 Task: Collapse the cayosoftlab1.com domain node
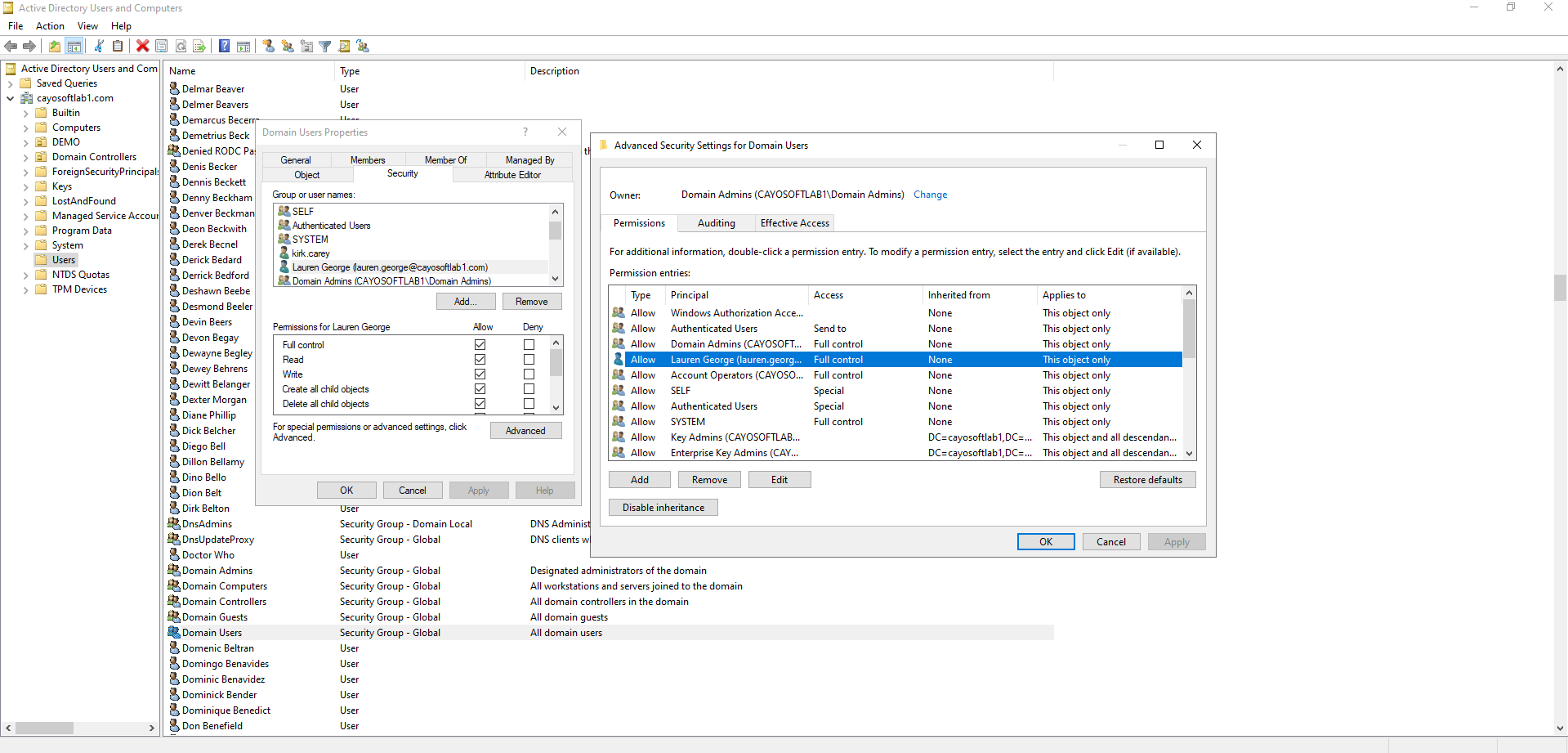point(10,98)
